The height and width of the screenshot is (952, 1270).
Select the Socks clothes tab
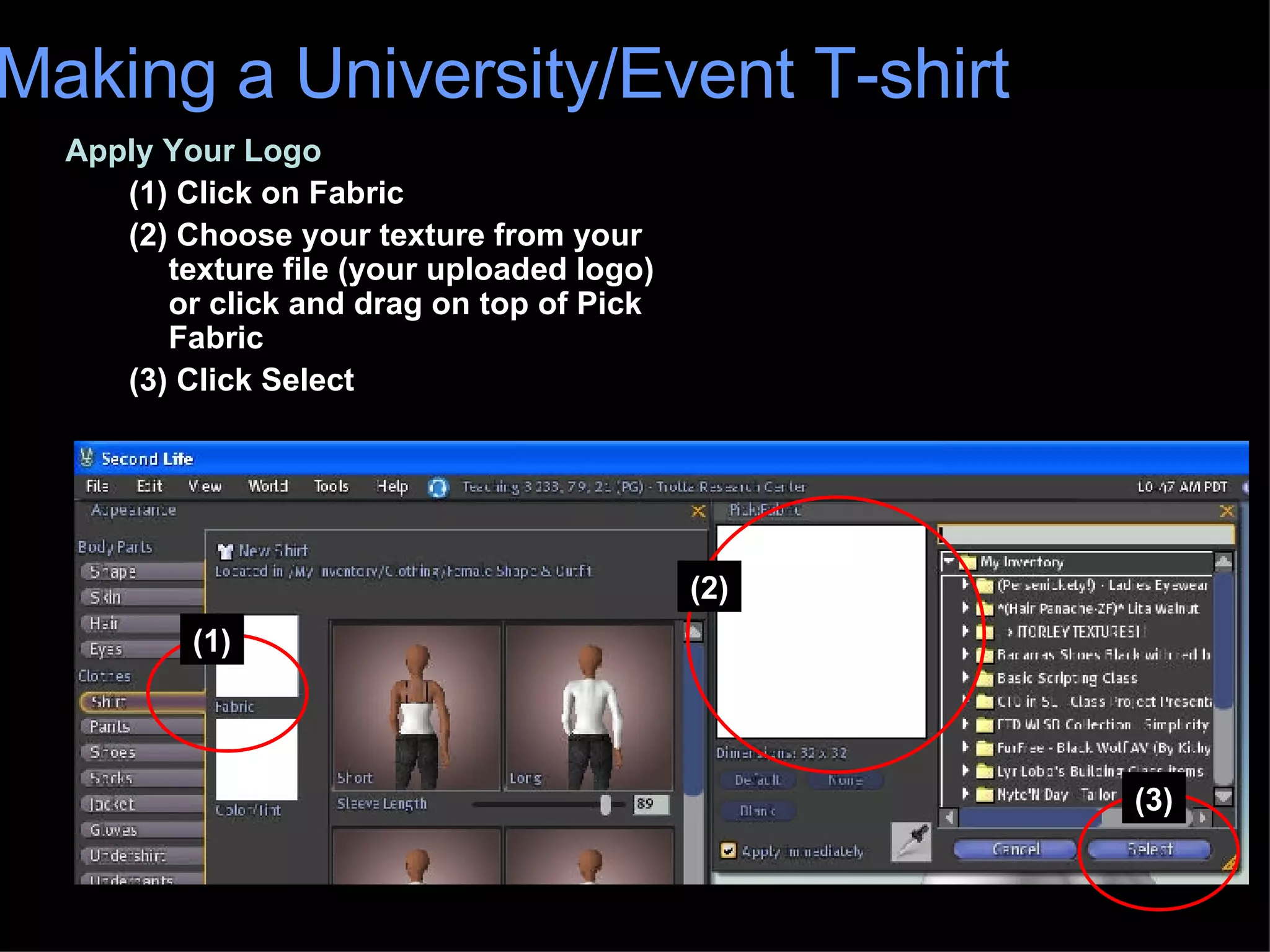(x=142, y=778)
